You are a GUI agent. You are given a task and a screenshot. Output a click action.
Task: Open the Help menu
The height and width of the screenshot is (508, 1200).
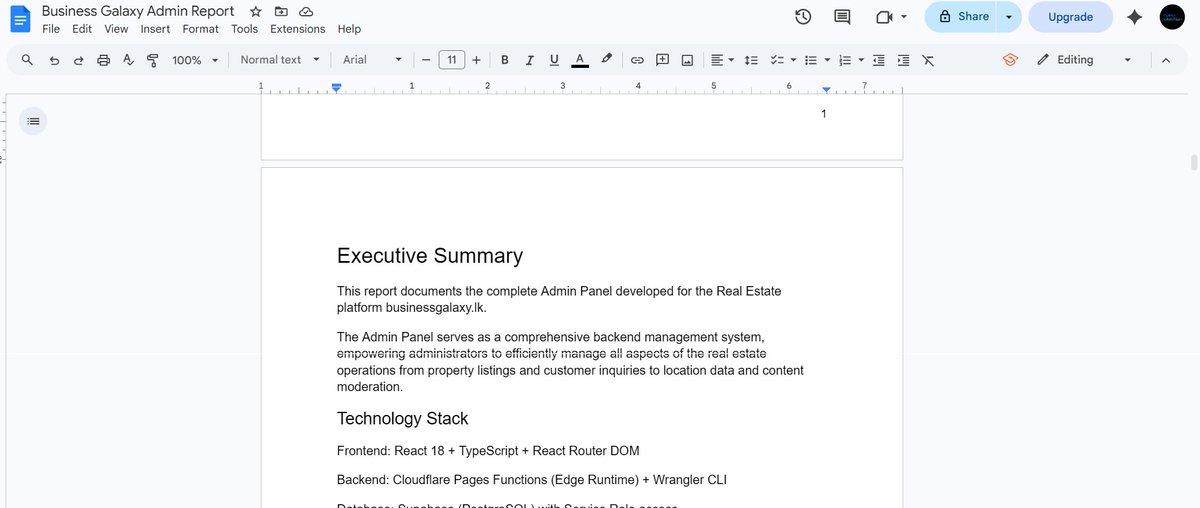click(349, 29)
